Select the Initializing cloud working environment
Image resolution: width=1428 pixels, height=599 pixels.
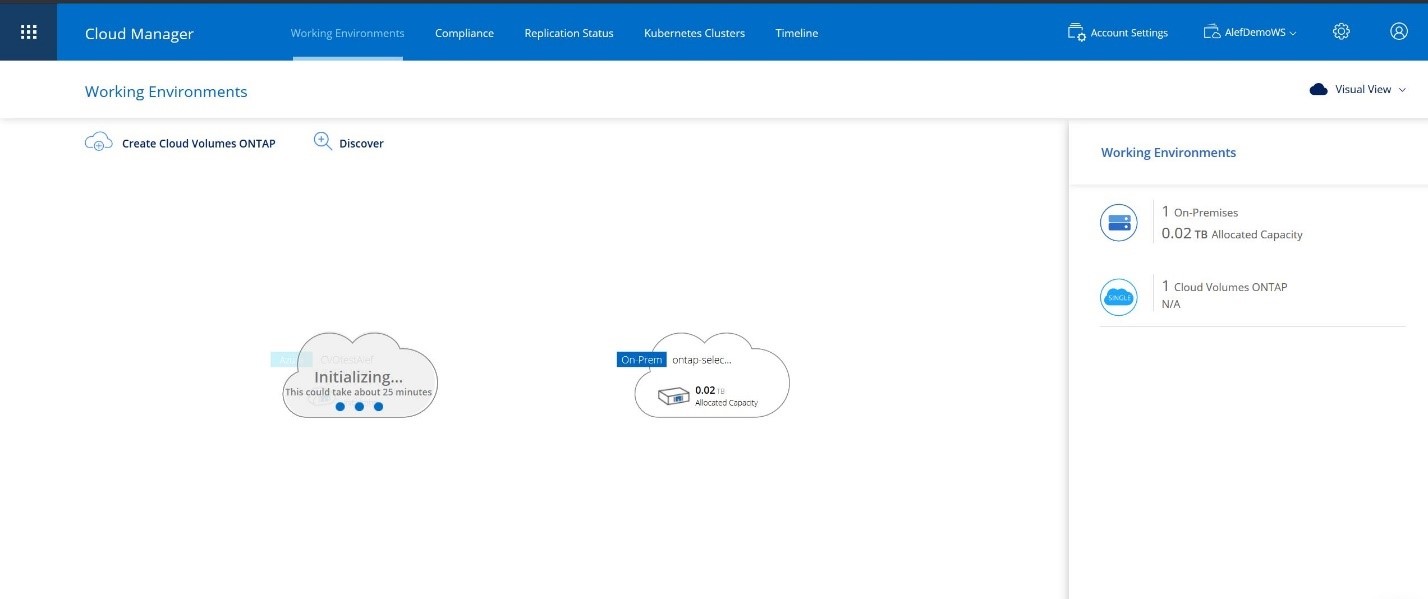click(x=359, y=377)
